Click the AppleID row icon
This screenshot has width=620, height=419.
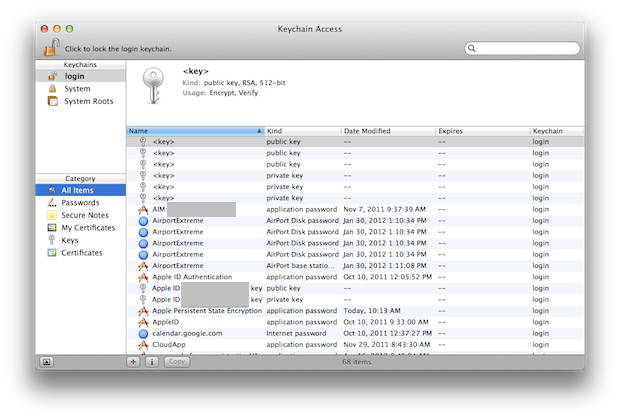143,322
